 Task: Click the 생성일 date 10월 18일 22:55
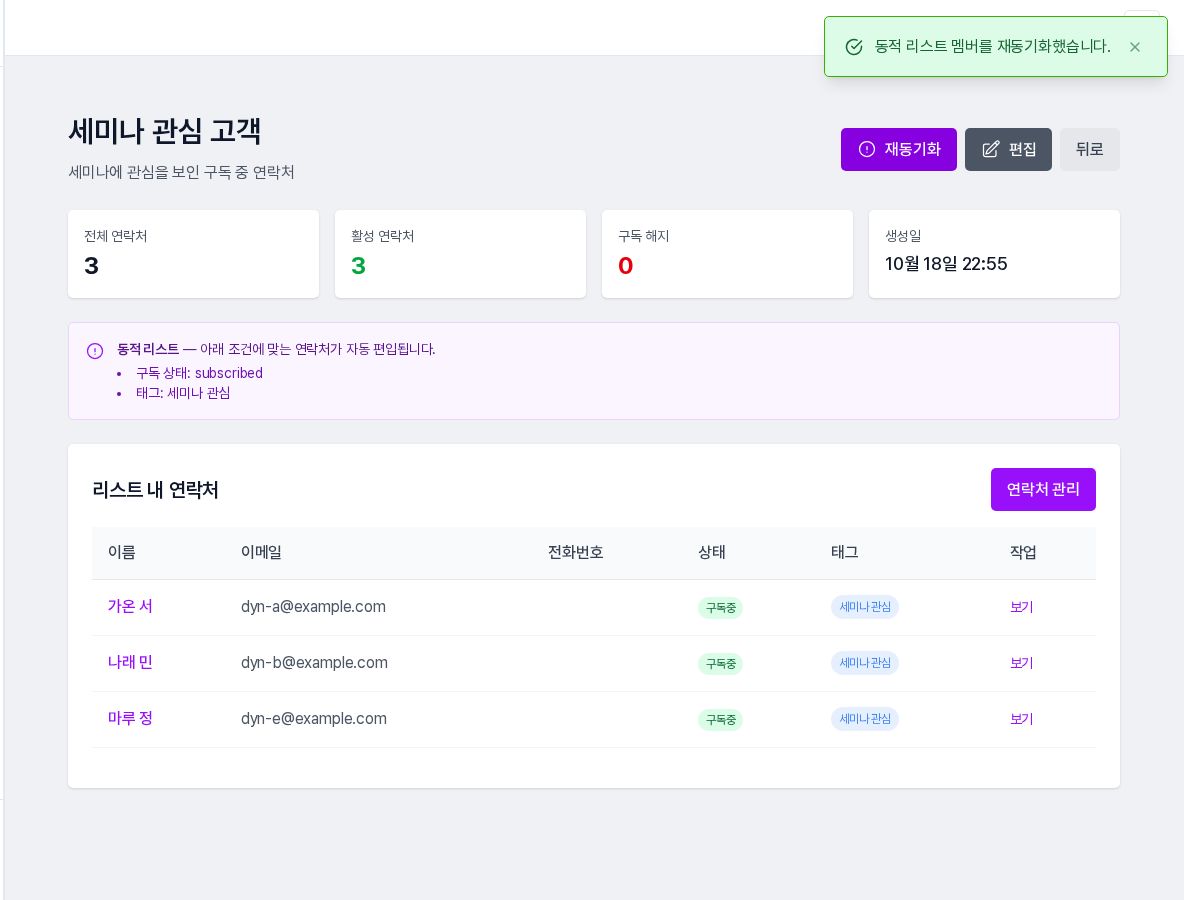pos(946,264)
